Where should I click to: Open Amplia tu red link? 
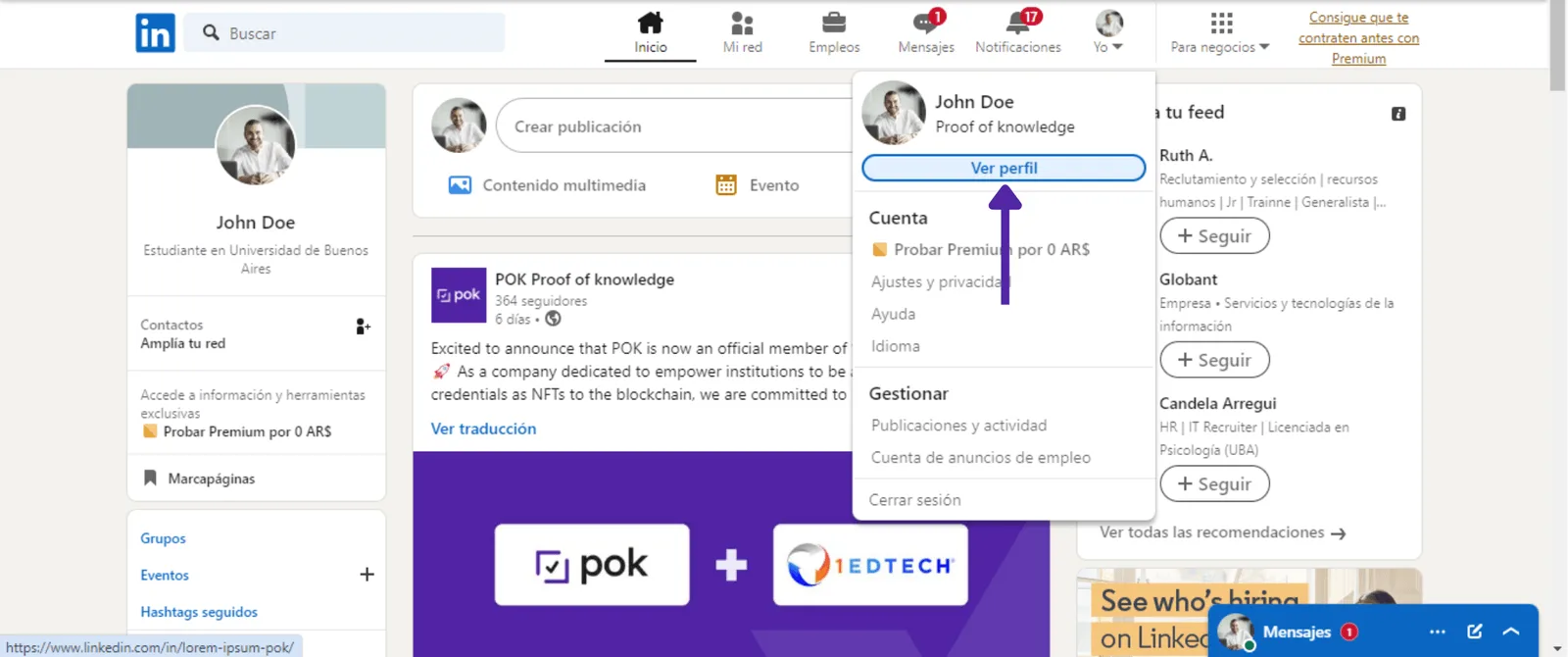pos(182,343)
